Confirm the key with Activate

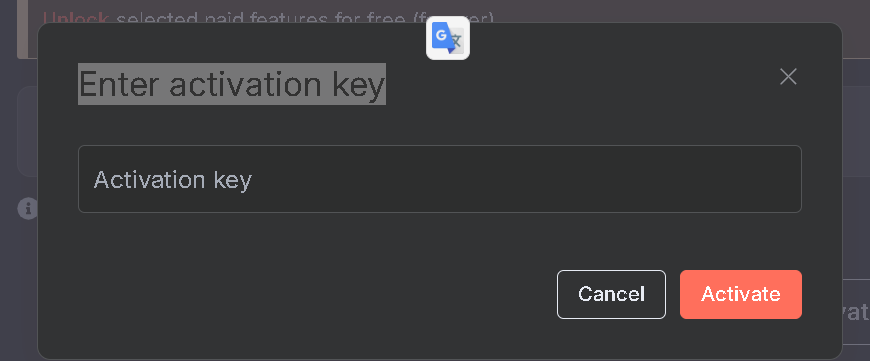[741, 294]
